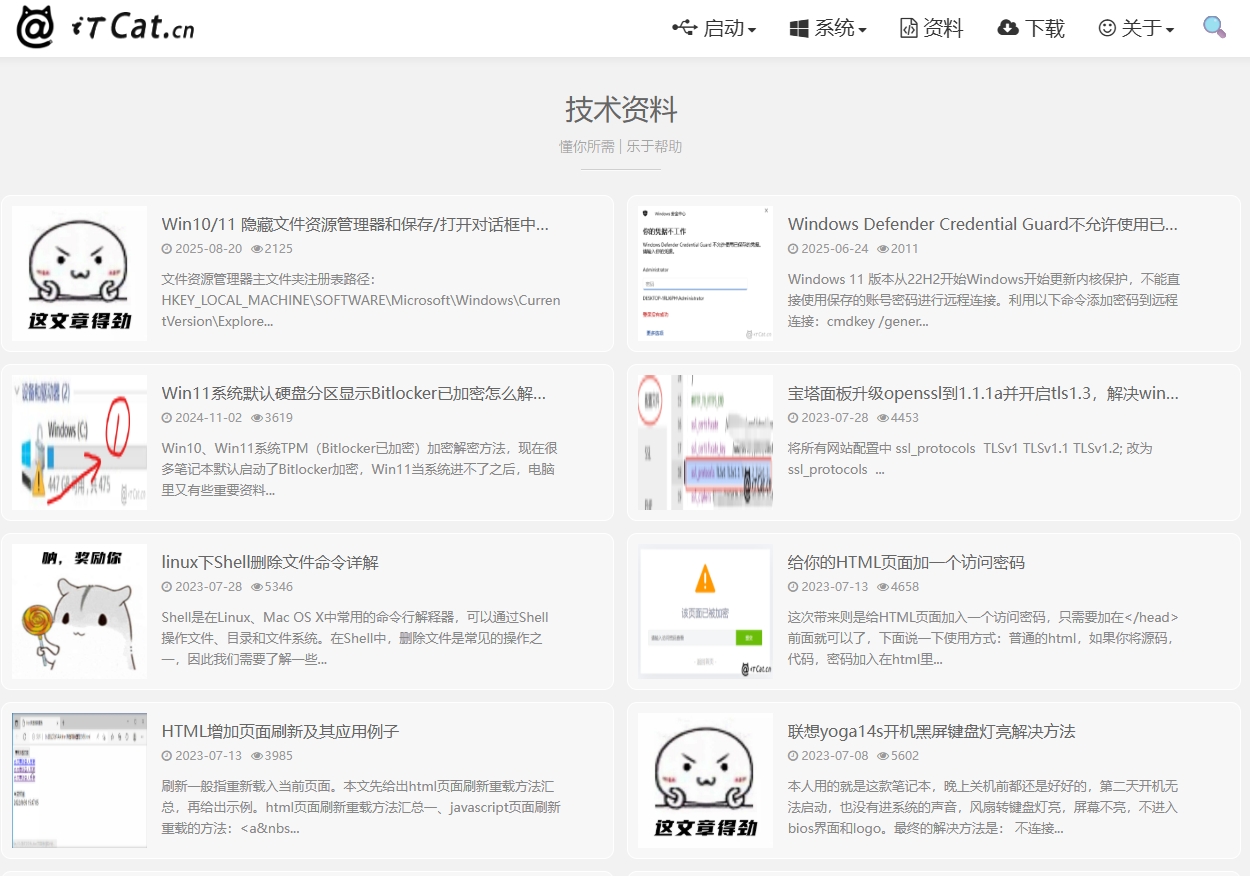
Task: Click the search magnifier icon
Action: coord(1214,28)
